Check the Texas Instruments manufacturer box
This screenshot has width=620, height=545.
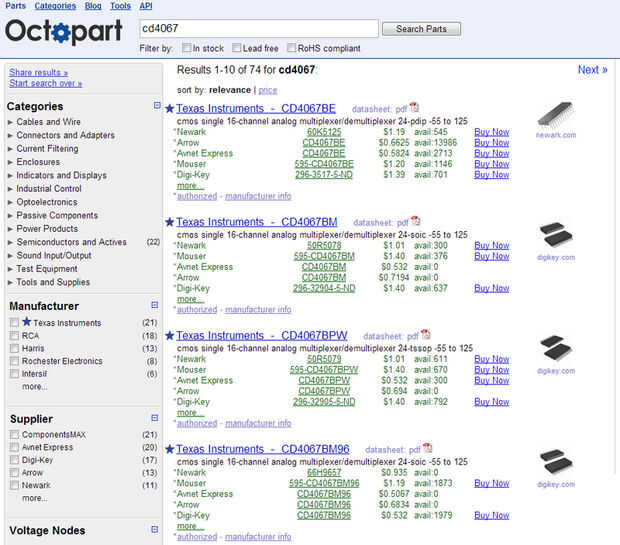point(14,323)
